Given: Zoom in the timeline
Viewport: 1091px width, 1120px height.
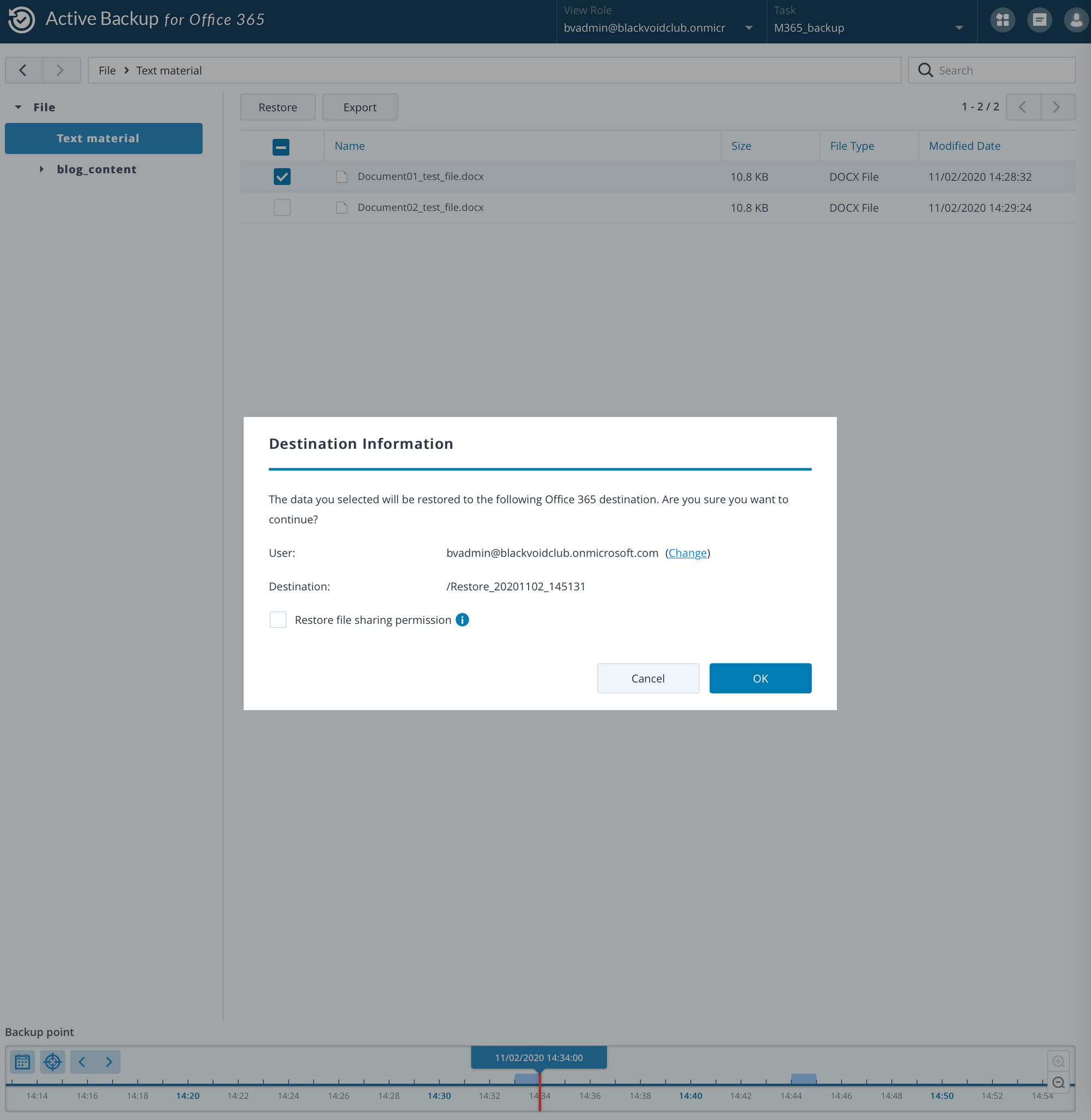Looking at the screenshot, I should (x=1058, y=1061).
